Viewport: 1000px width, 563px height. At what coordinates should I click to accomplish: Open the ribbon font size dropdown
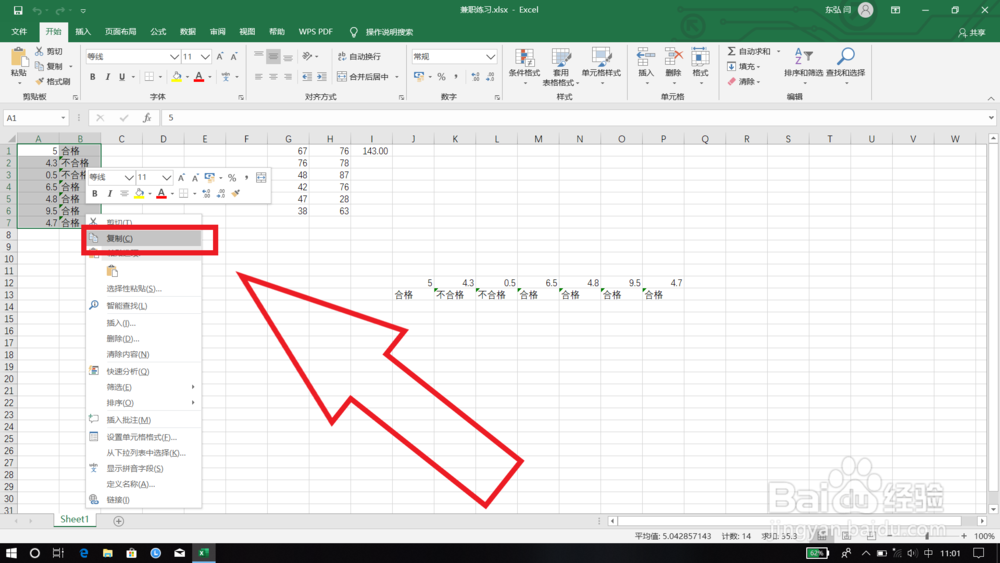pyautogui.click(x=205, y=57)
